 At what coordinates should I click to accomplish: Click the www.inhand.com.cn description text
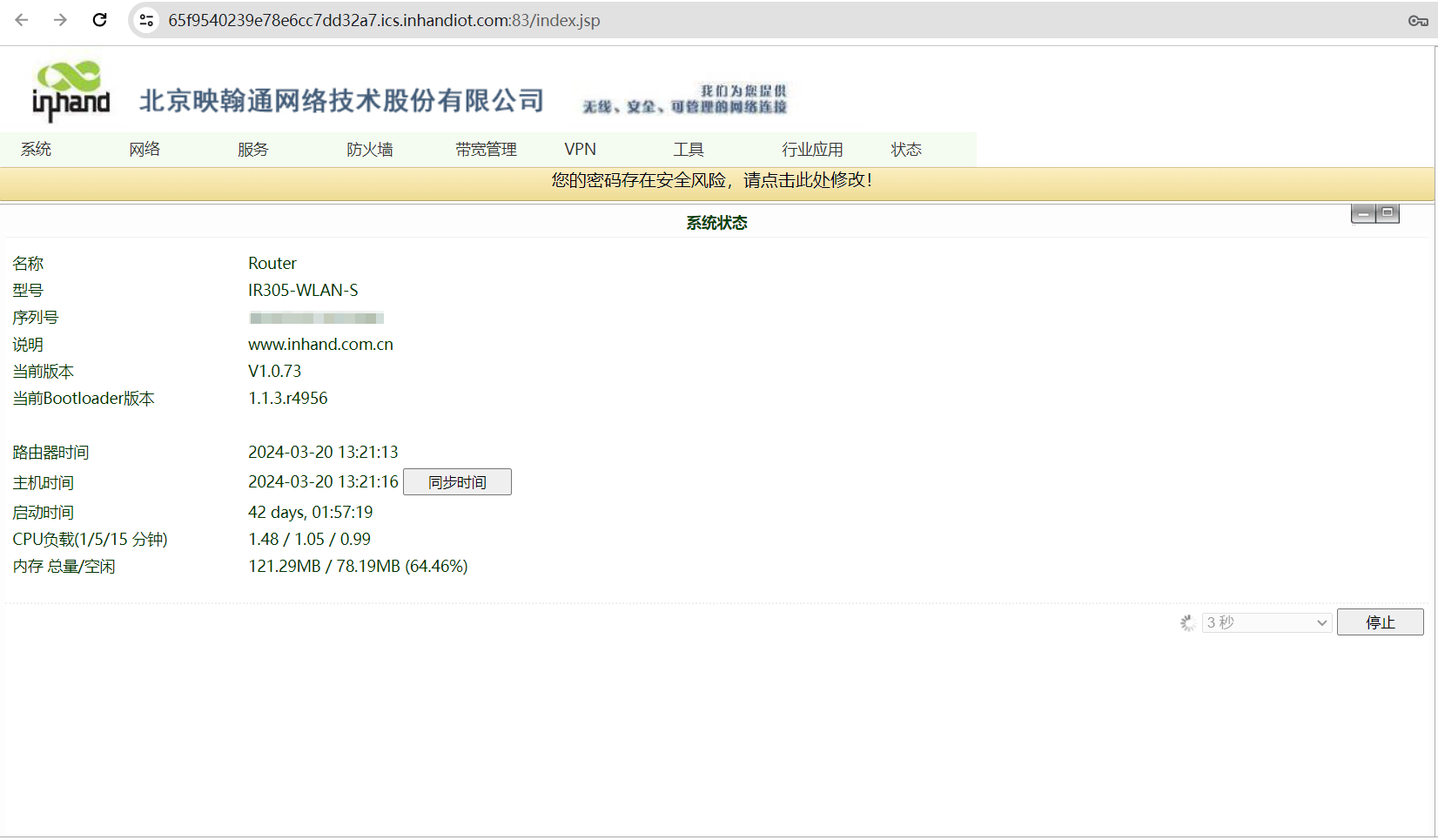click(x=320, y=345)
